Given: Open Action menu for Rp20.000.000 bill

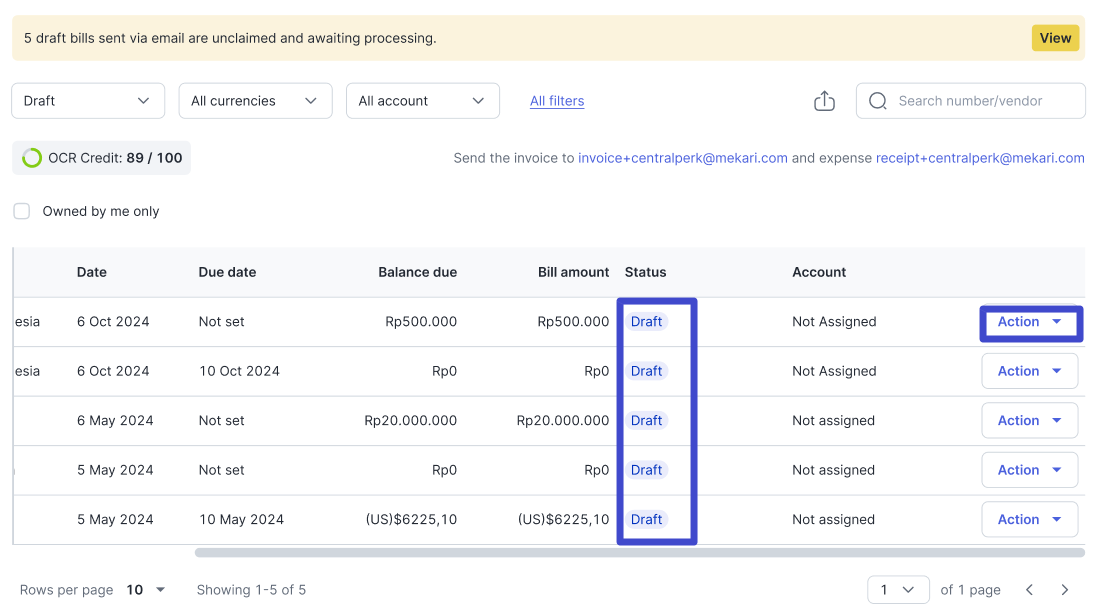Looking at the screenshot, I should 1029,421.
